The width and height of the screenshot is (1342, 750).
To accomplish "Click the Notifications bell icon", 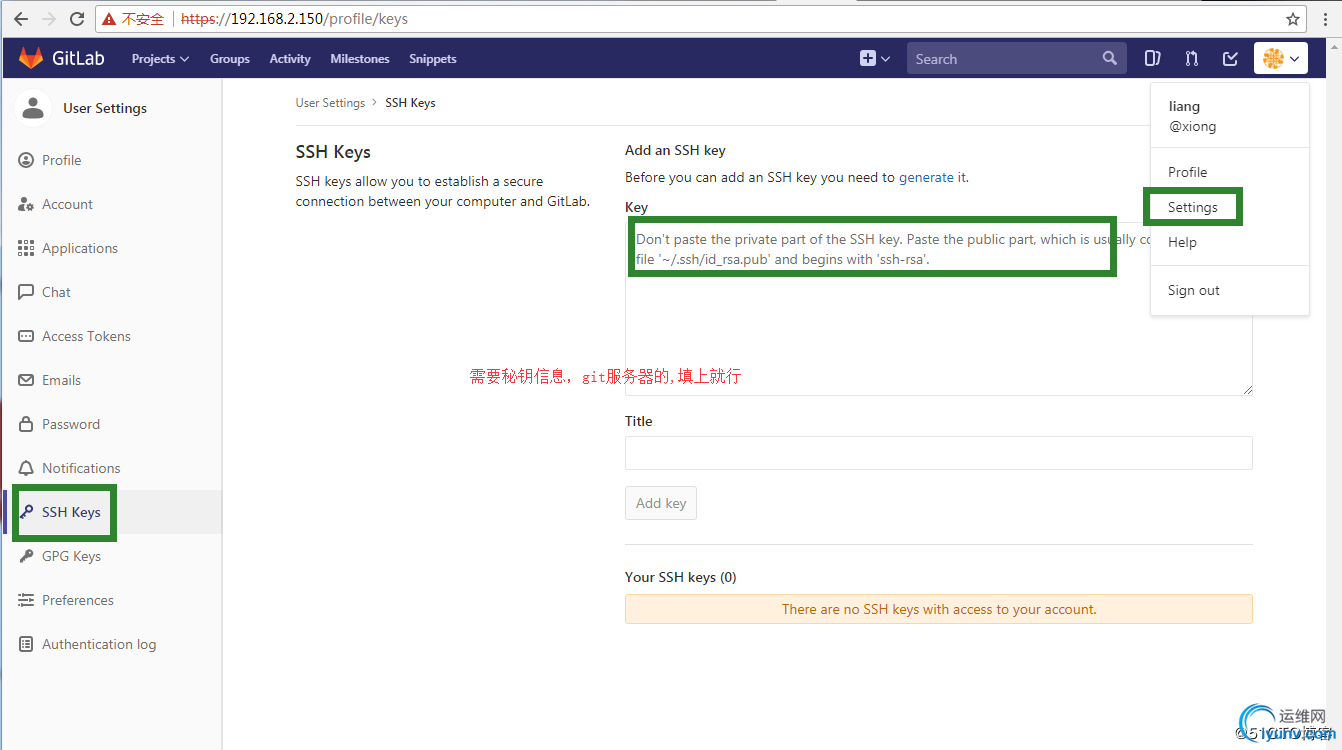I will pos(26,468).
